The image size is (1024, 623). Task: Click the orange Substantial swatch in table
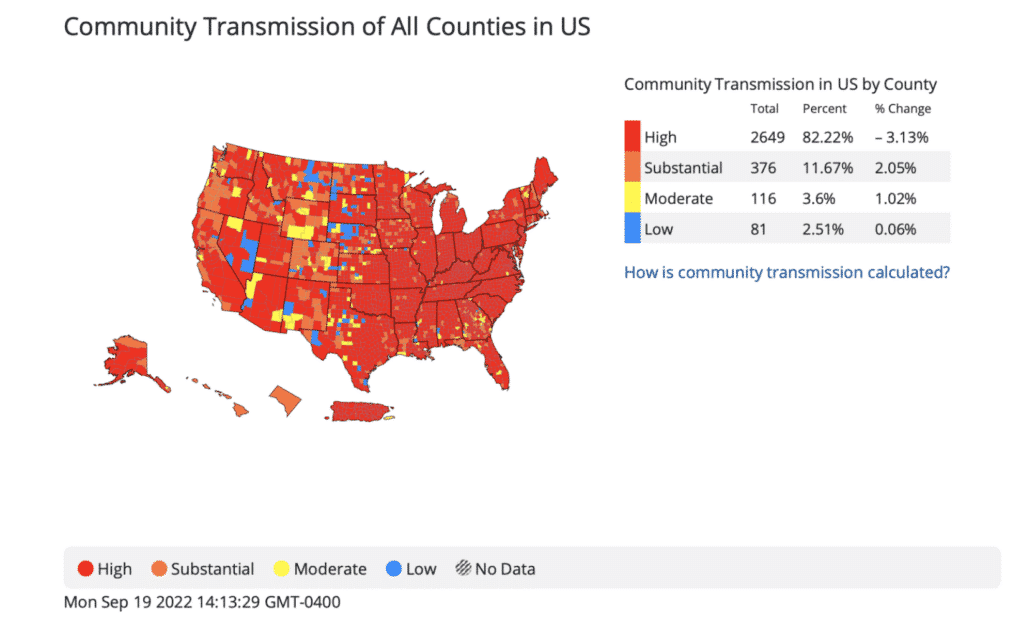(632, 167)
